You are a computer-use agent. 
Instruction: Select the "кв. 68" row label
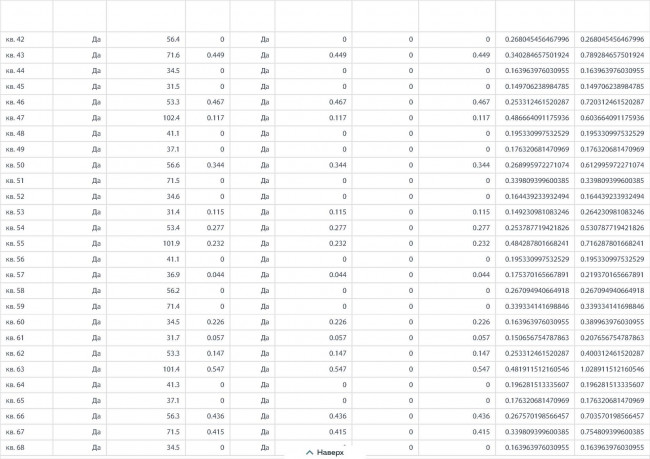coord(15,447)
